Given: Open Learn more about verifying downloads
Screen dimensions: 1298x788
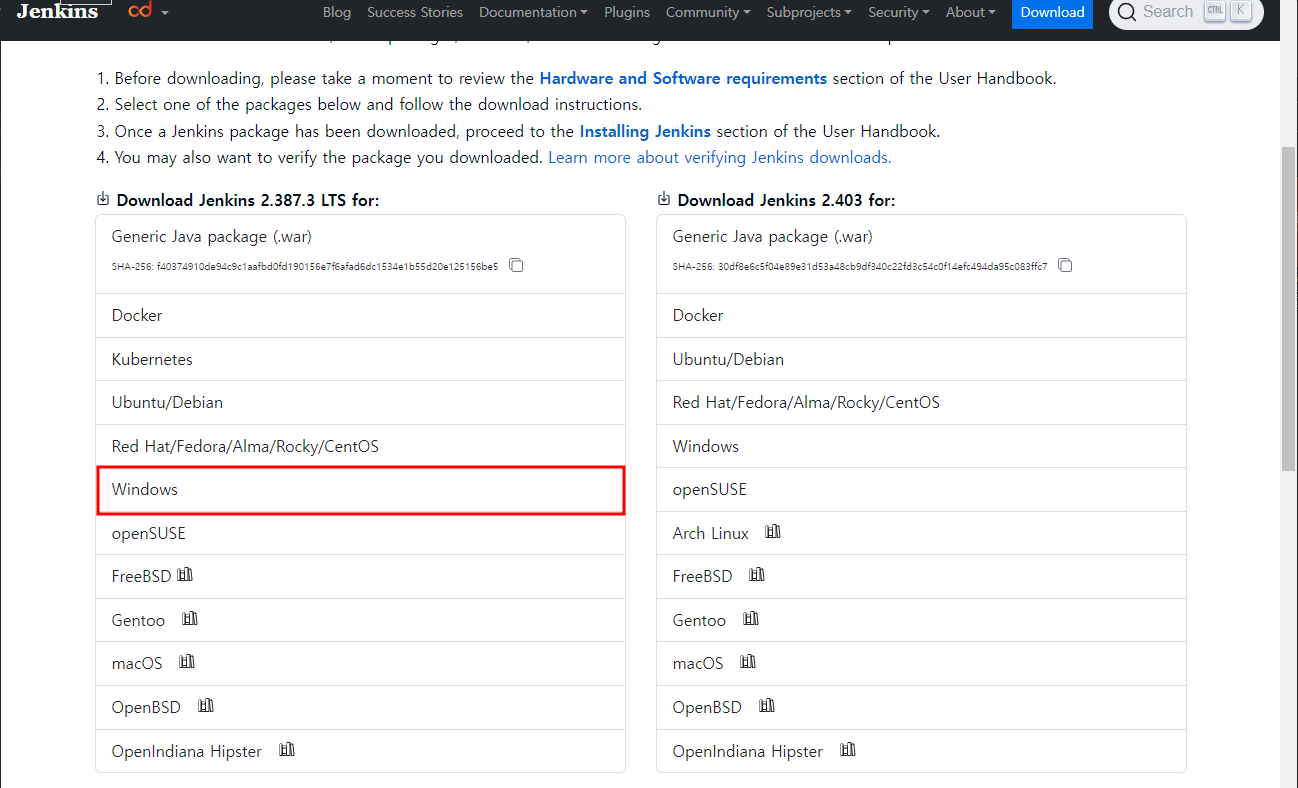Looking at the screenshot, I should (x=720, y=157).
